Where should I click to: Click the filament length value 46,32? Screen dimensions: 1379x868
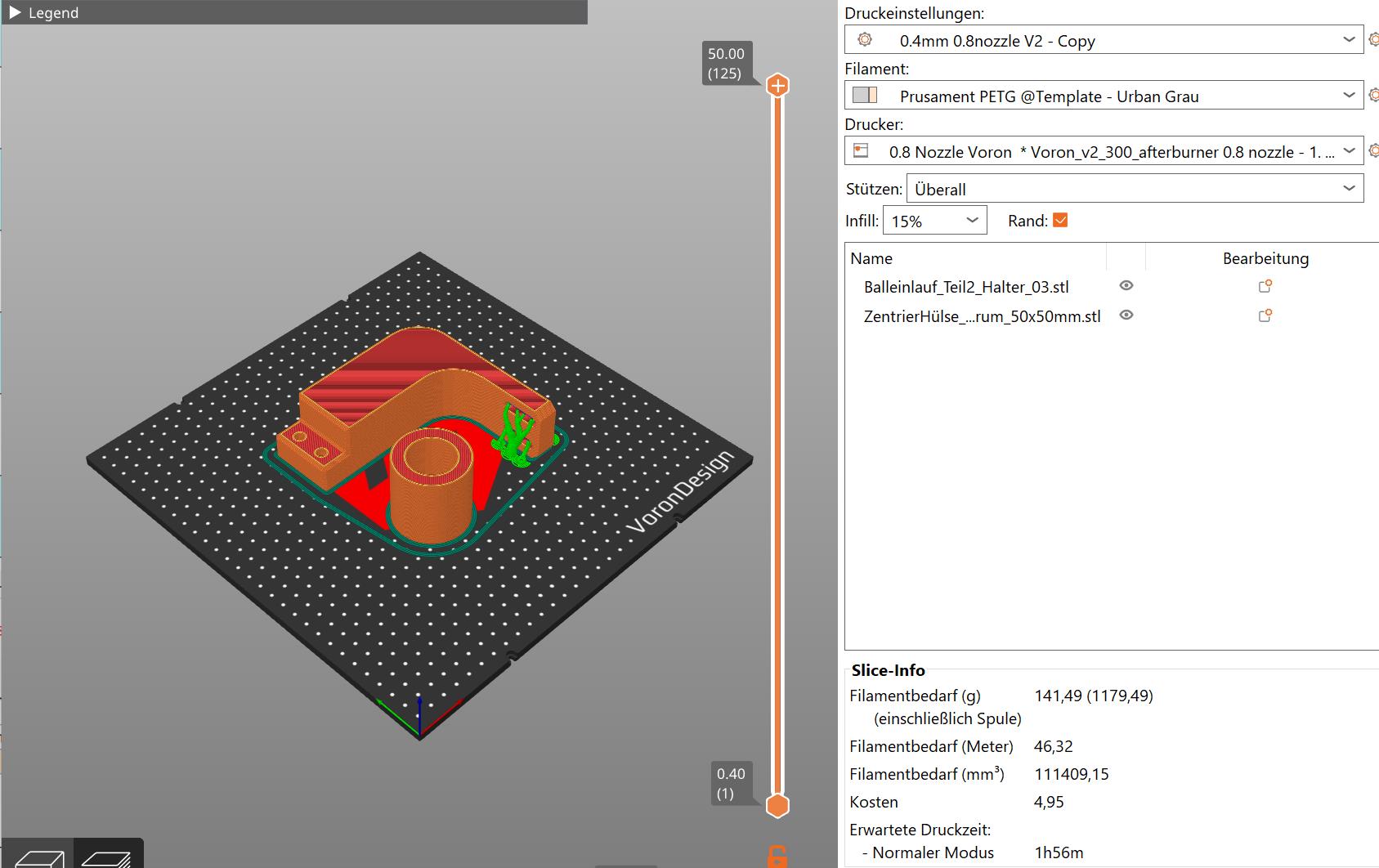pos(1054,746)
